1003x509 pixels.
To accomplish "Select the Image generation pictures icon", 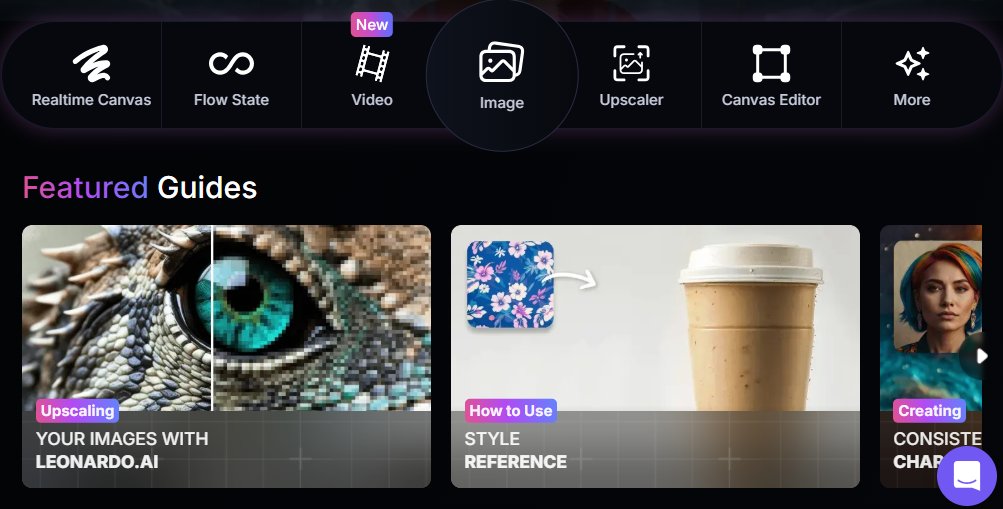I will click(502, 62).
